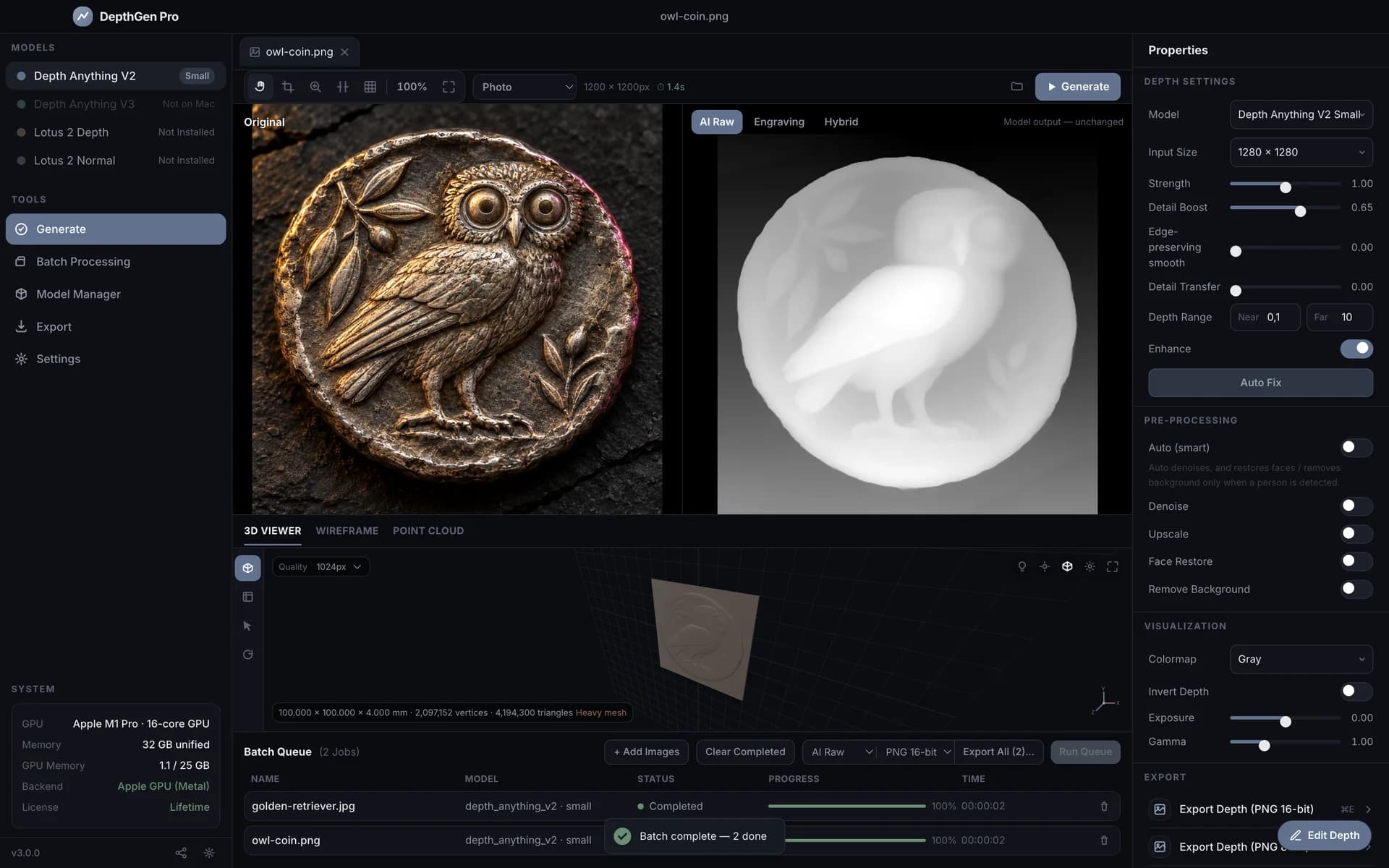The image size is (1389, 868).
Task: Adjust the Detail Boost slider handle
Action: point(1300,211)
